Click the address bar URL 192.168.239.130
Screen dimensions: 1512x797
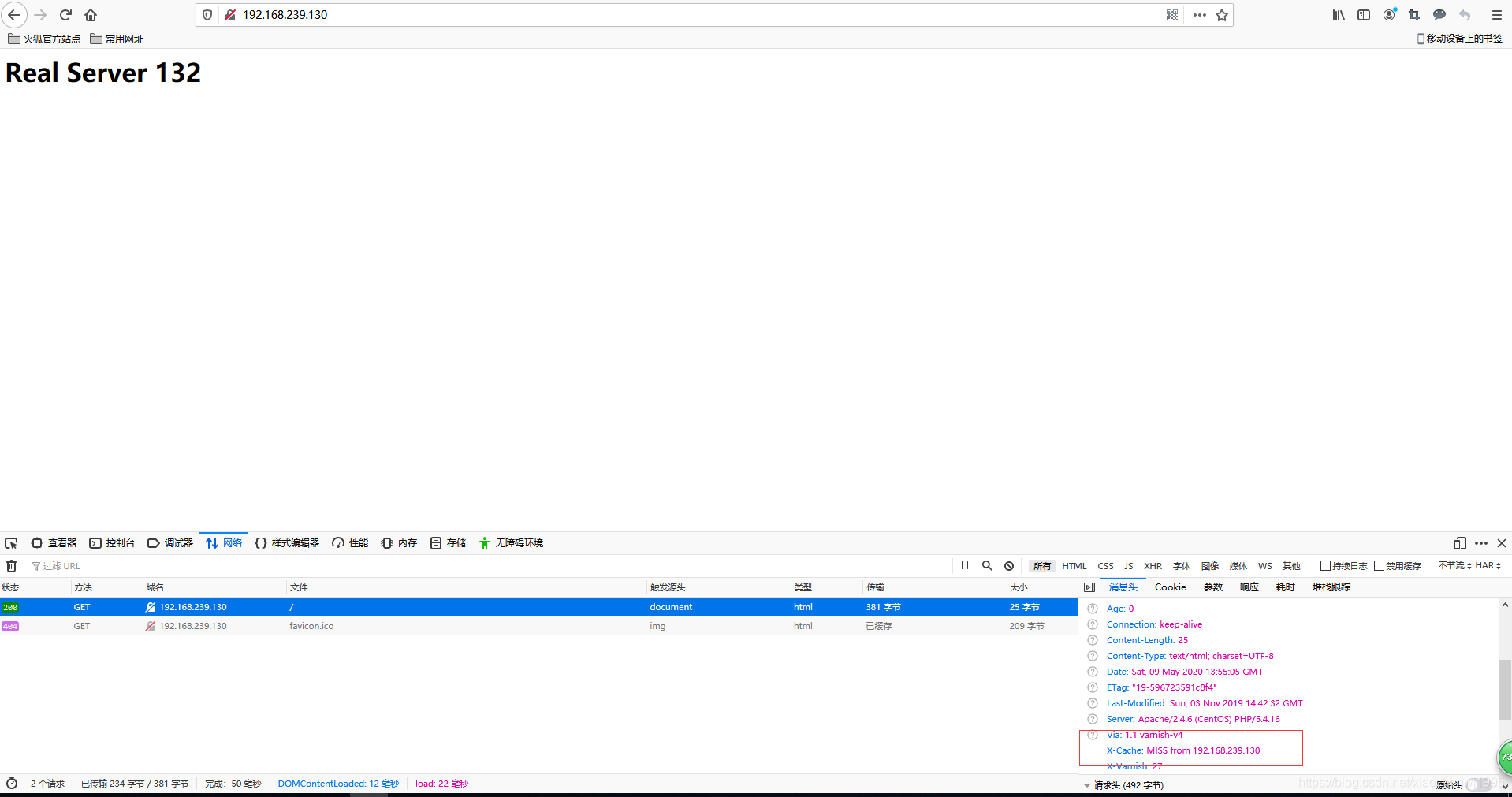click(285, 15)
